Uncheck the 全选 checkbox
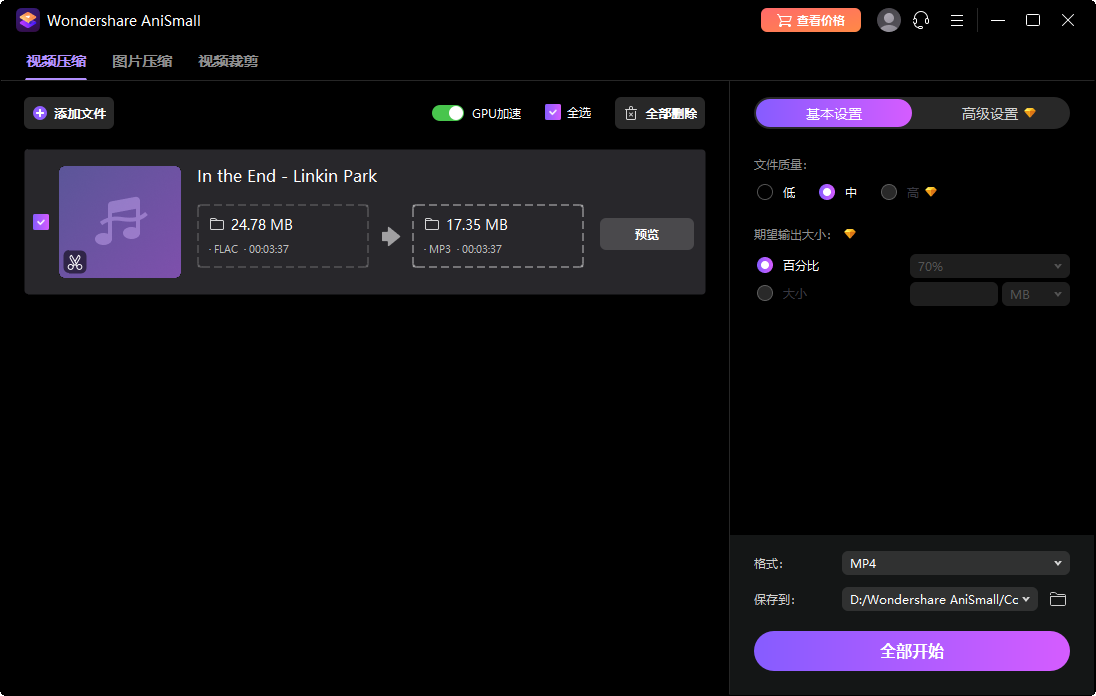Image resolution: width=1096 pixels, height=696 pixels. pyautogui.click(x=553, y=113)
